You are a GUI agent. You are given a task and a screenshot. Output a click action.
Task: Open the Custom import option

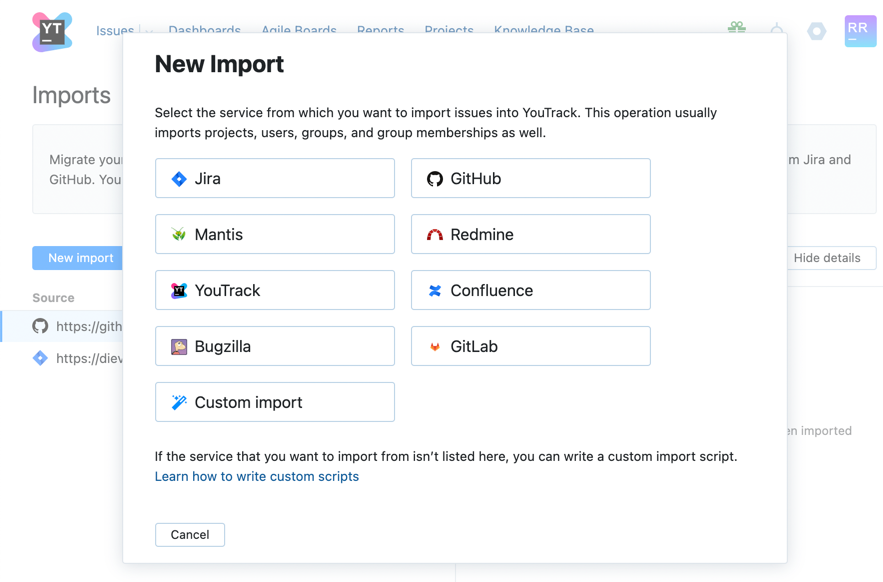(x=275, y=402)
